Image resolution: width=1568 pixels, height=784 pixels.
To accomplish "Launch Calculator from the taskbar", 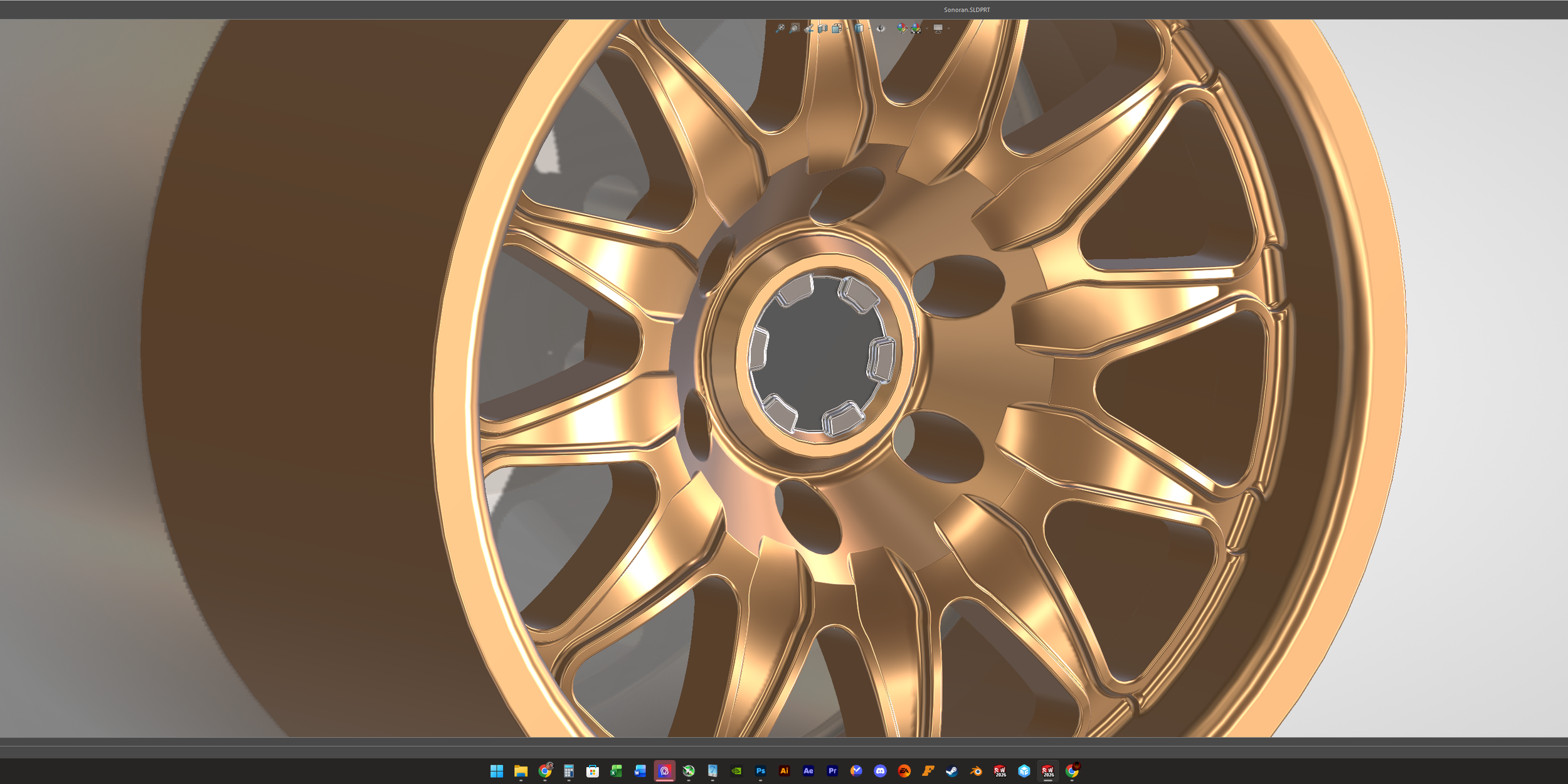I will [569, 771].
